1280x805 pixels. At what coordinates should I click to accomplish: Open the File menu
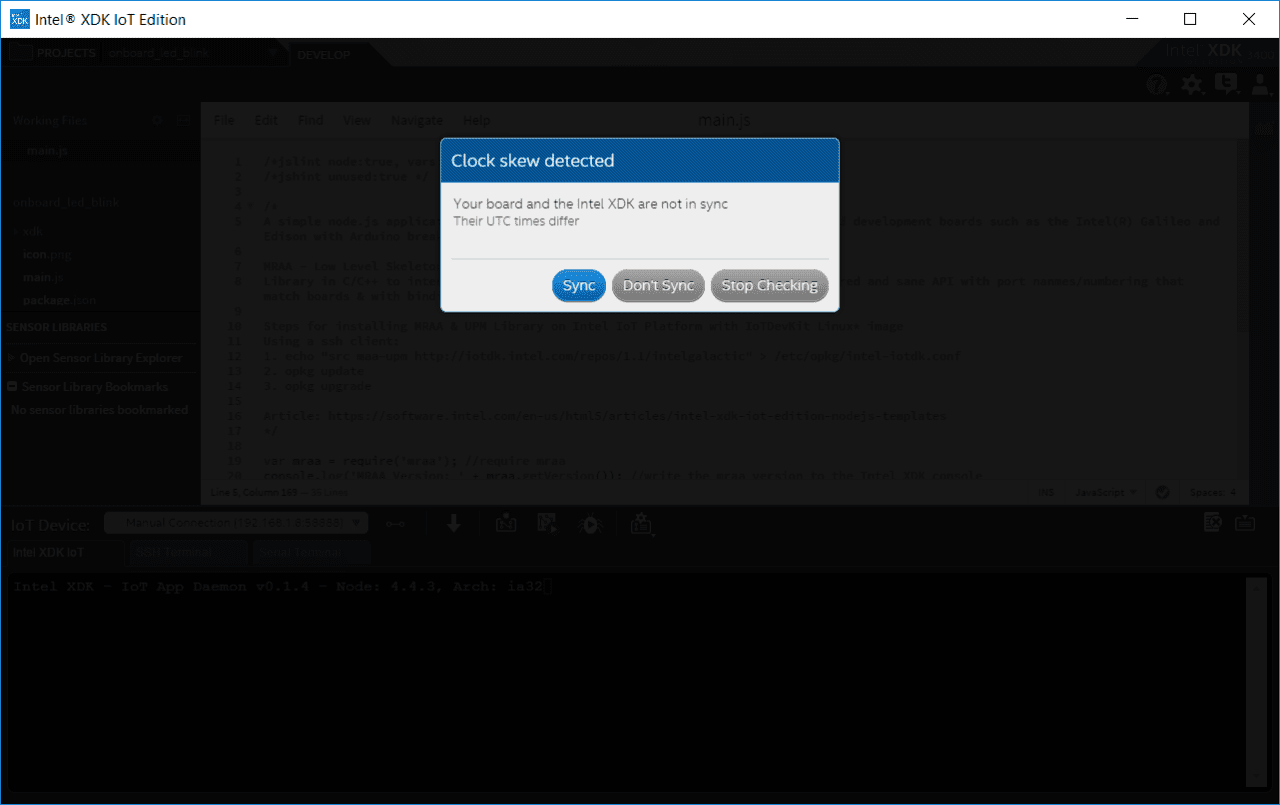coord(224,120)
